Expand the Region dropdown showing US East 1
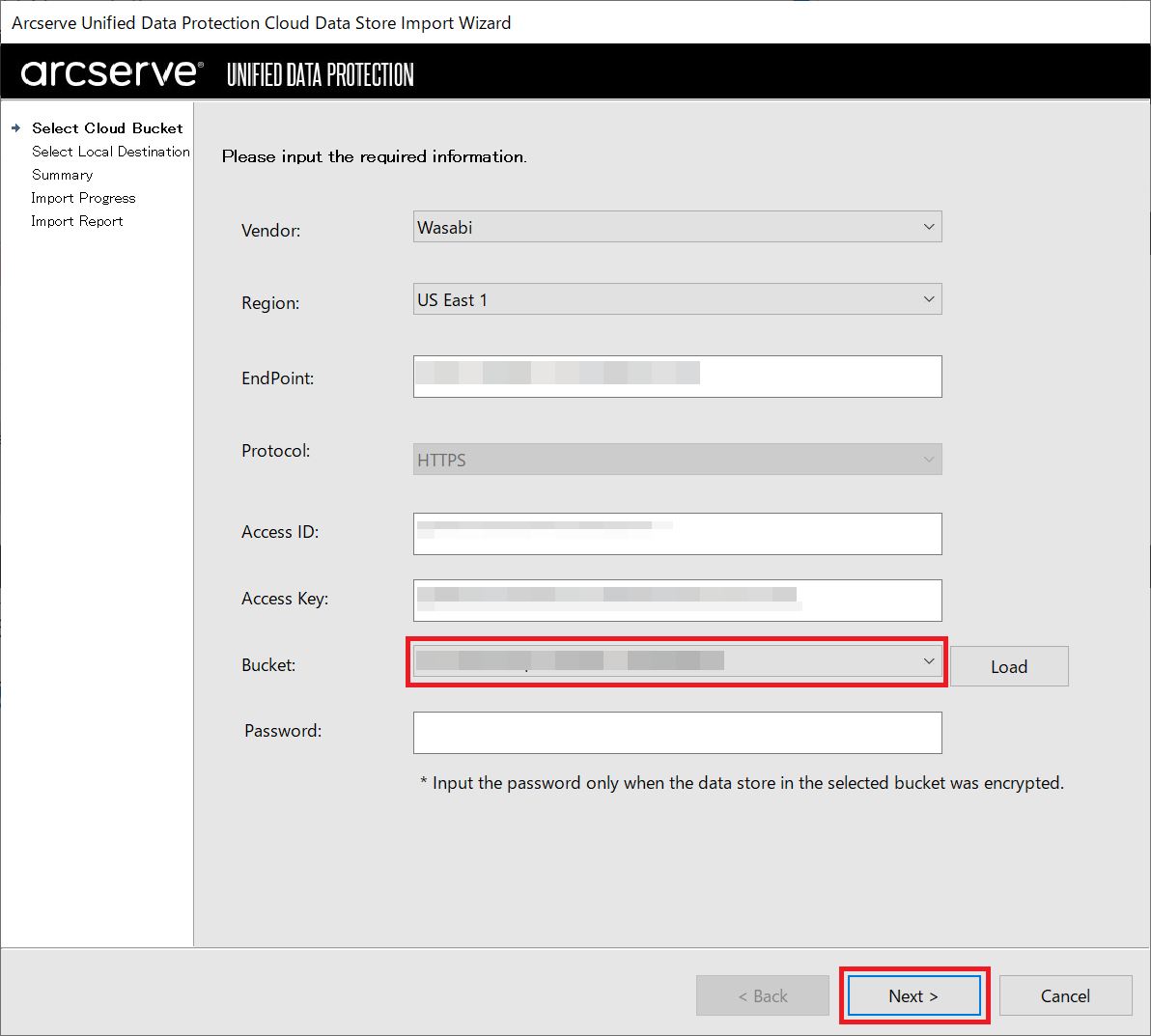The width and height of the screenshot is (1151, 1036). pyautogui.click(x=677, y=299)
